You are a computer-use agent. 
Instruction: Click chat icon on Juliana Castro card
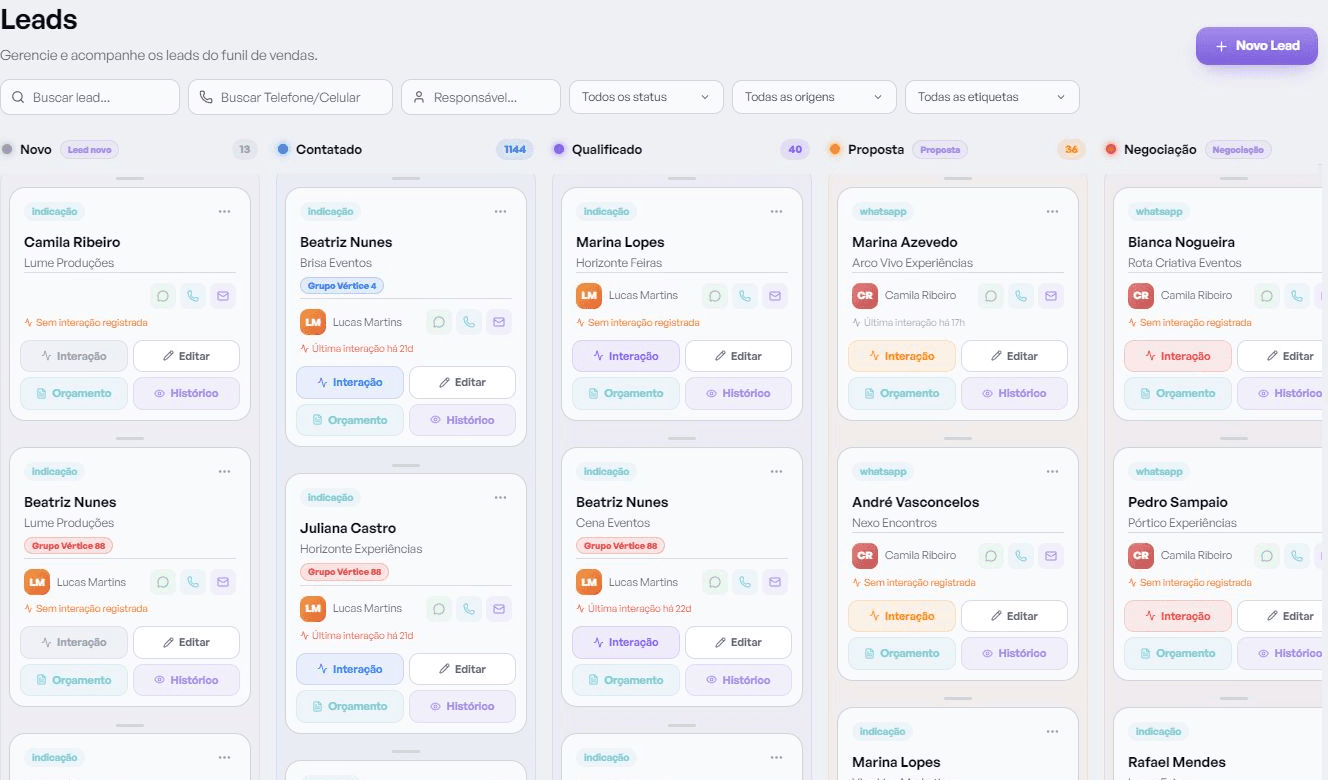439,608
